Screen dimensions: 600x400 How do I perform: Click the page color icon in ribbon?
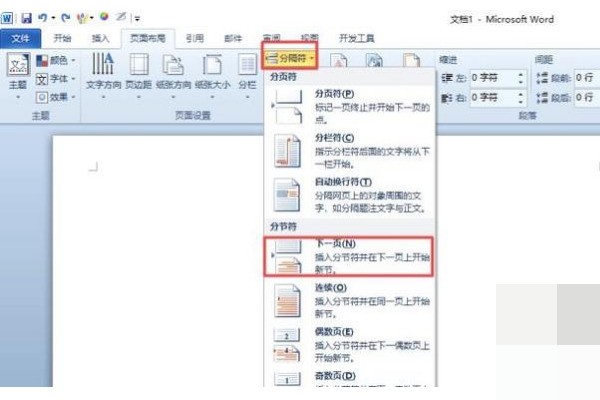point(374,60)
